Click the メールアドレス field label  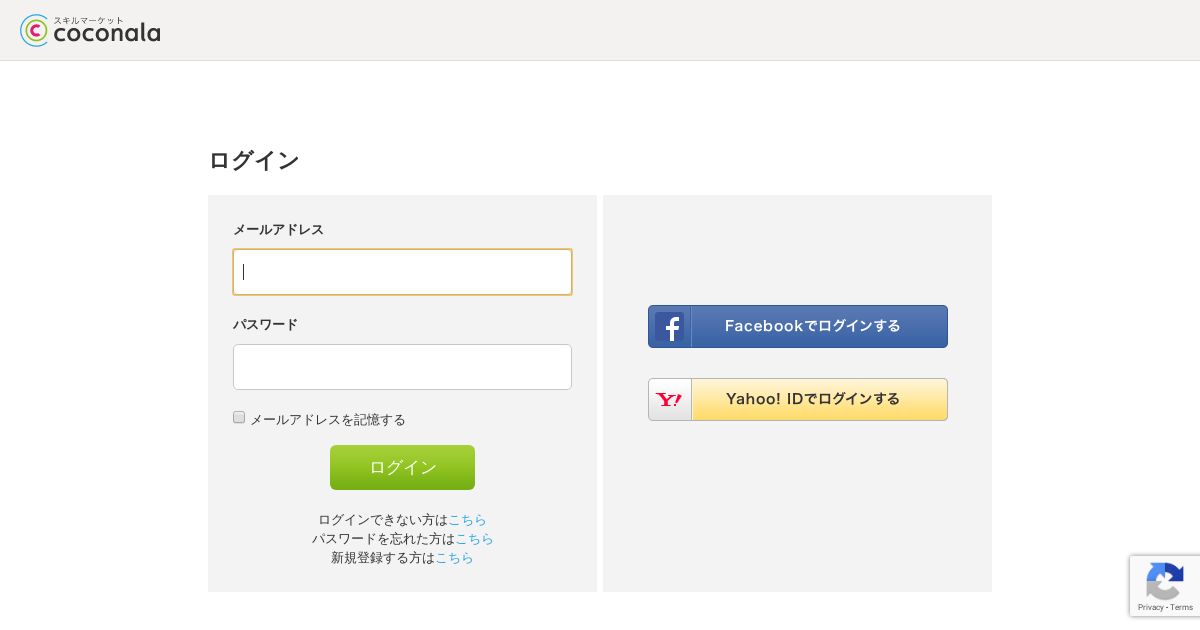(278, 230)
